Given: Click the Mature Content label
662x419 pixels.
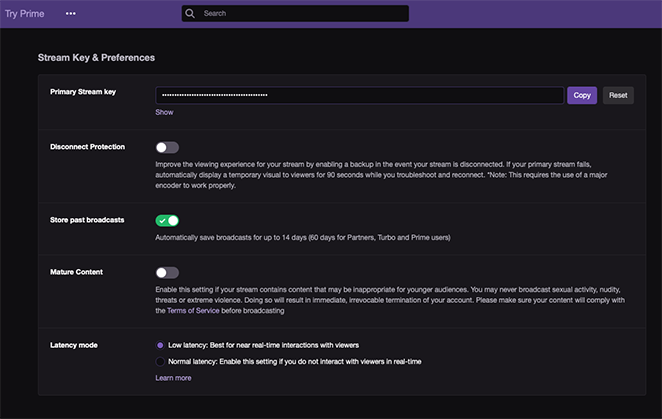Looking at the screenshot, I should (x=76, y=271).
